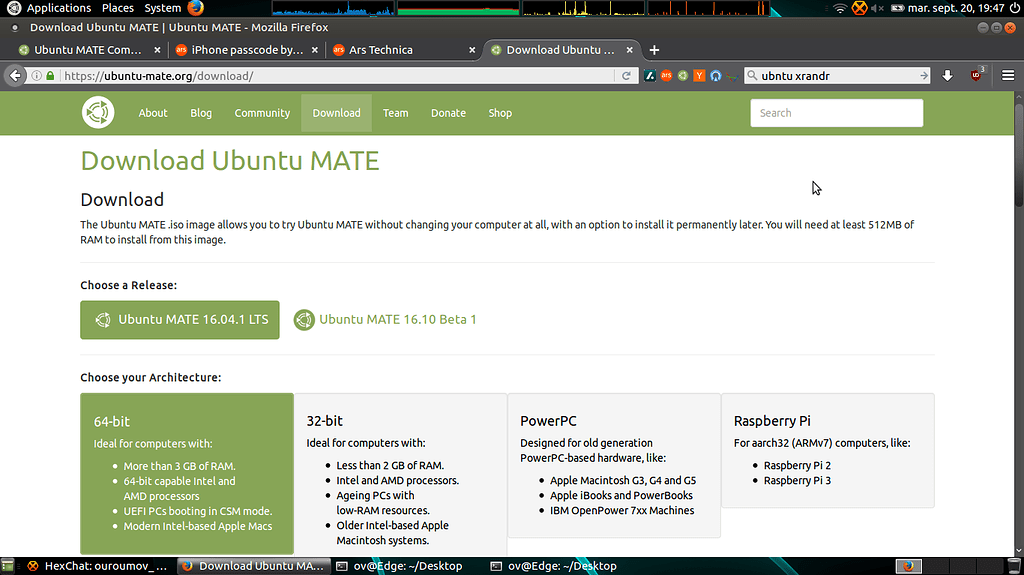The width and height of the screenshot is (1024, 575).
Task: Choose the PowerPC architecture card
Action: 614,465
